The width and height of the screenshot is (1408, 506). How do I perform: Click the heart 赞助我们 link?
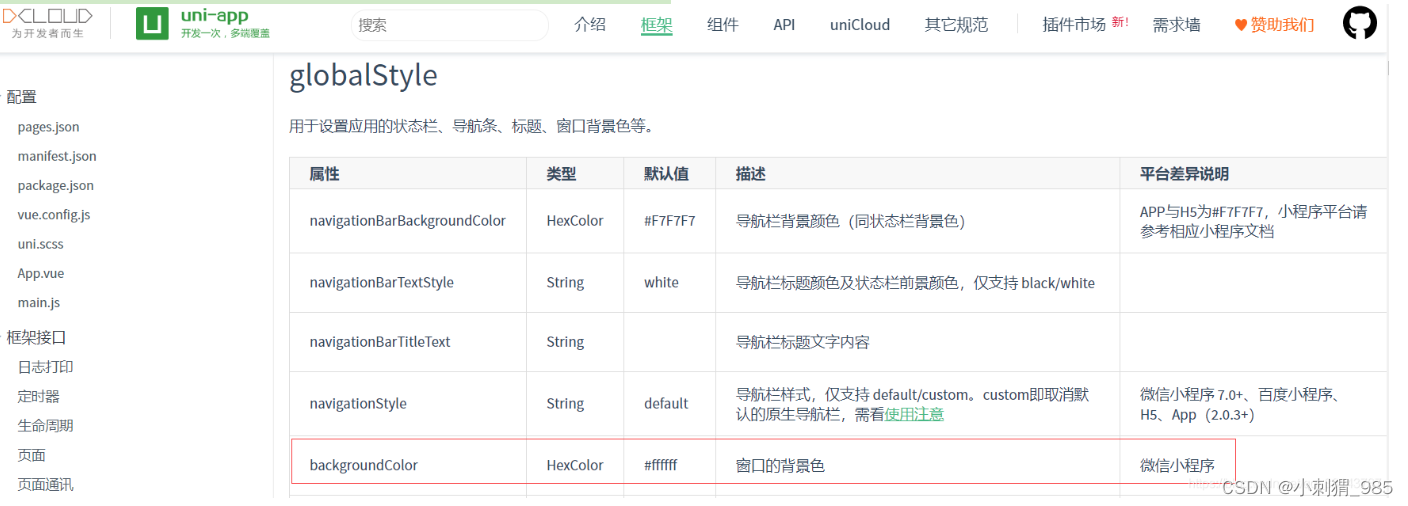pyautogui.click(x=1274, y=25)
